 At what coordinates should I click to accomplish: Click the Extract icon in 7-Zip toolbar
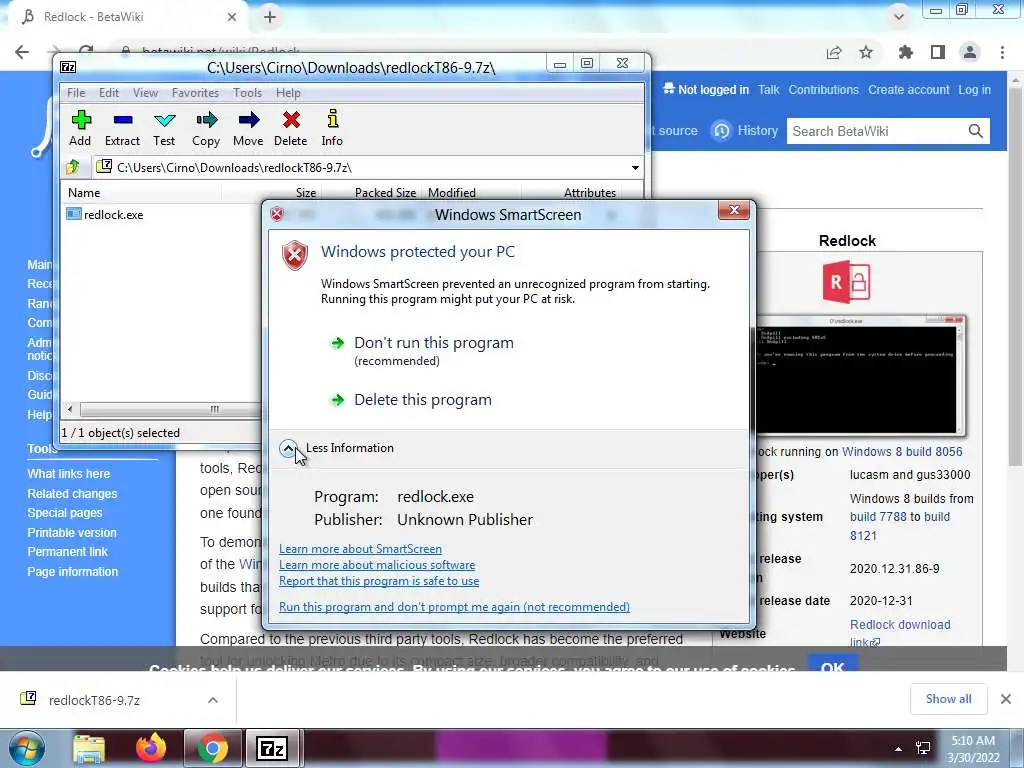(x=123, y=120)
